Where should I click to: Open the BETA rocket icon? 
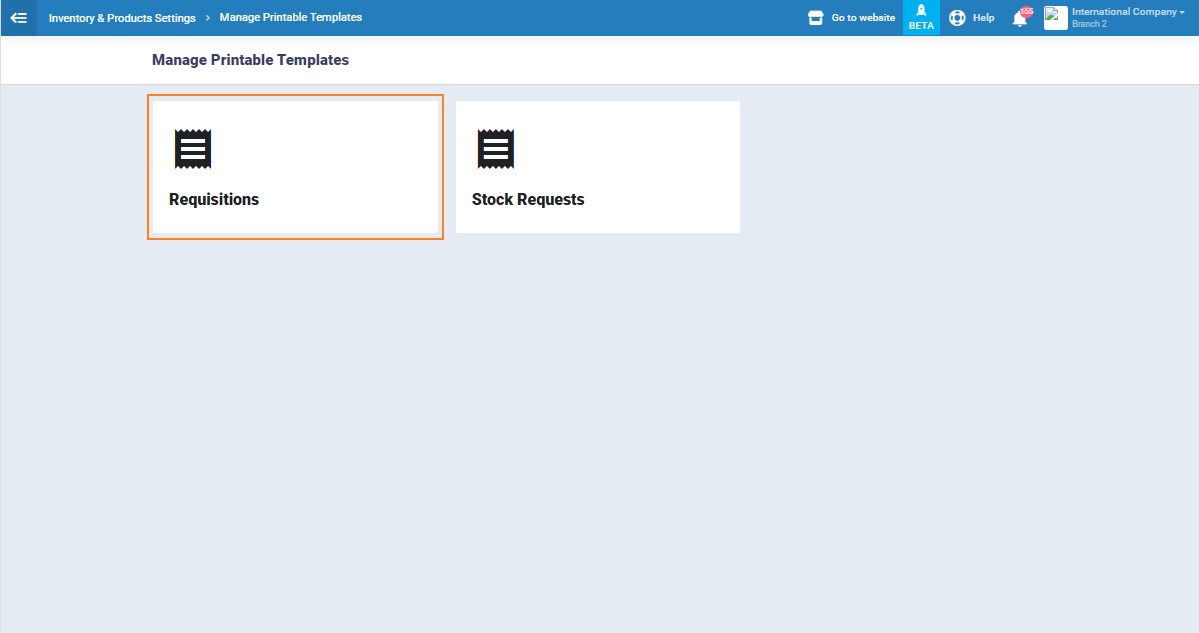(921, 11)
